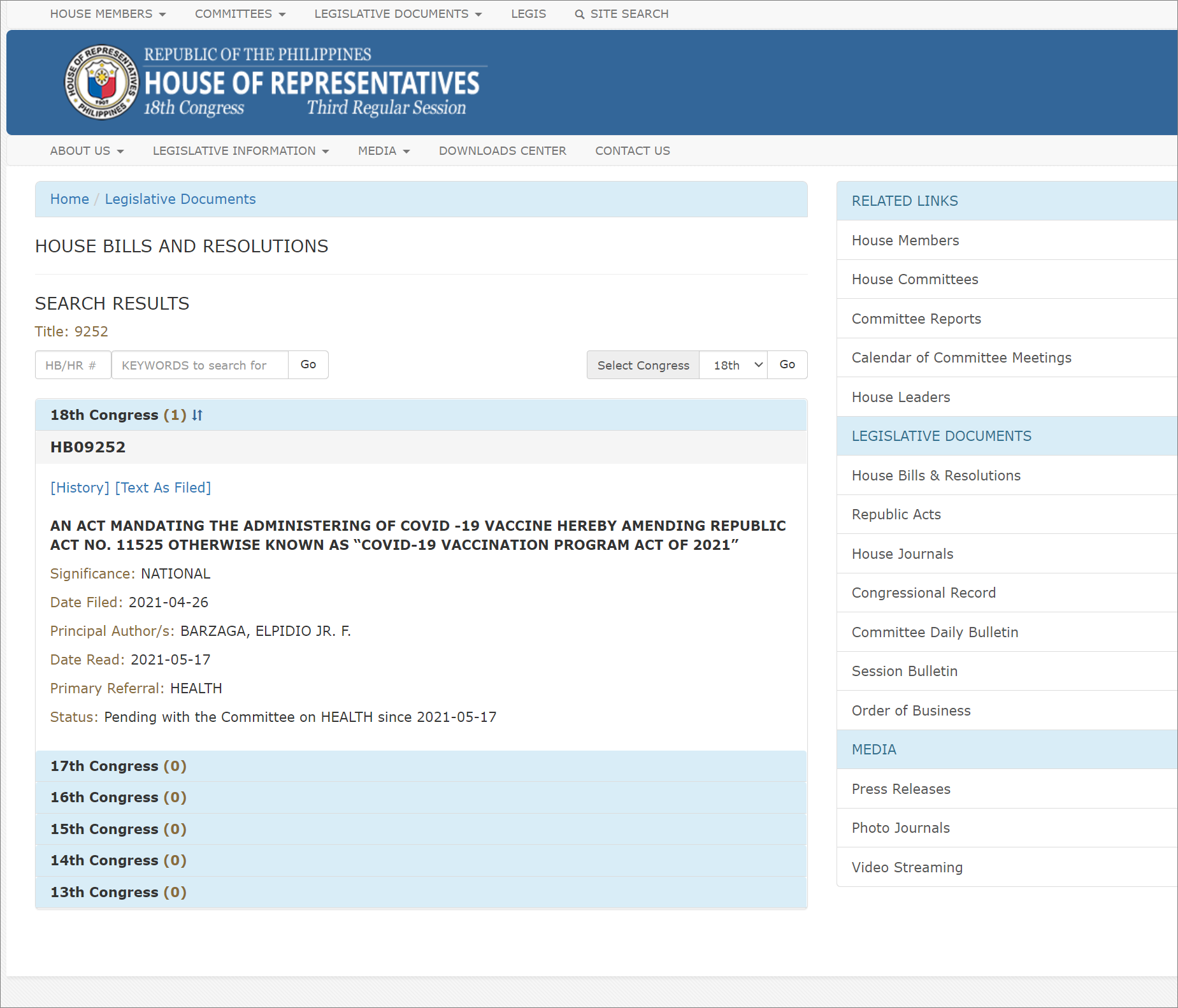Focus the keywords search field
The image size is (1178, 1008).
(x=200, y=365)
